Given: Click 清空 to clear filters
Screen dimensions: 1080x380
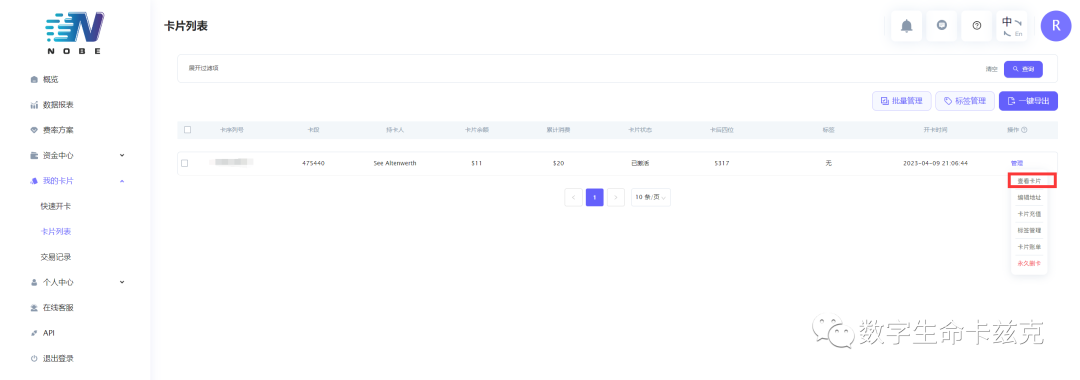Looking at the screenshot, I should point(991,69).
